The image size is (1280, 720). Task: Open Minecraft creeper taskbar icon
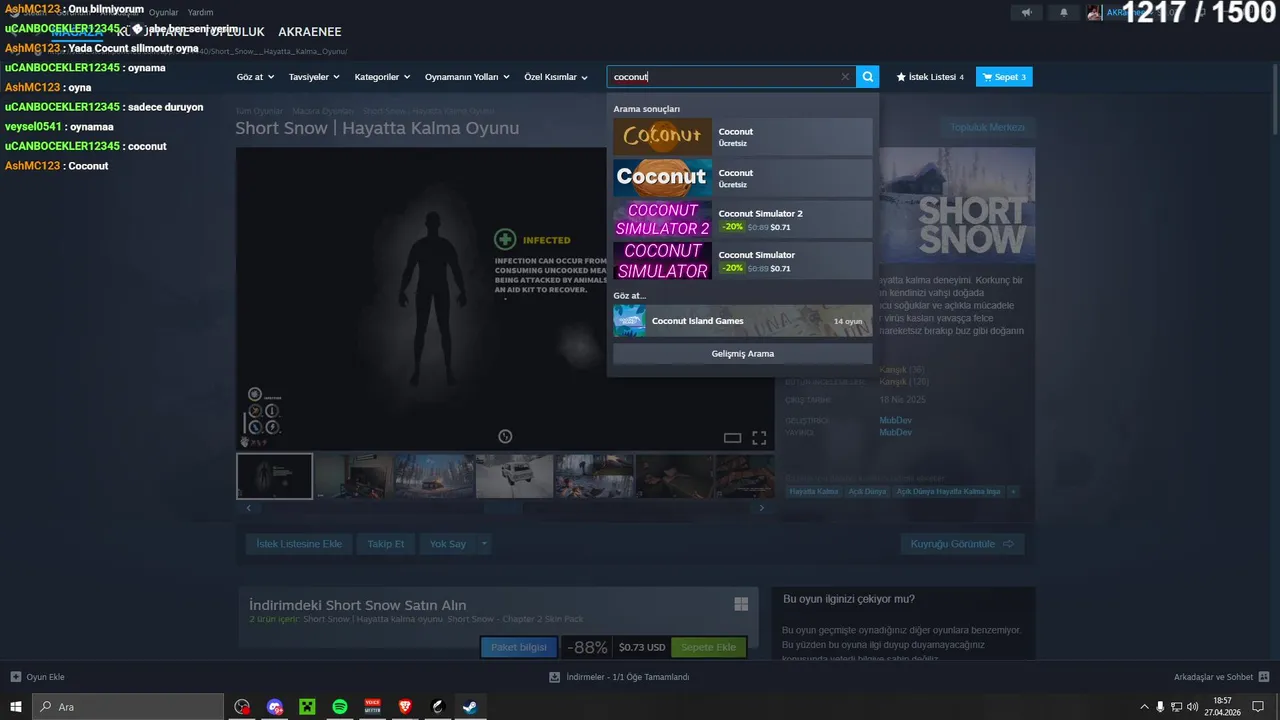[307, 707]
